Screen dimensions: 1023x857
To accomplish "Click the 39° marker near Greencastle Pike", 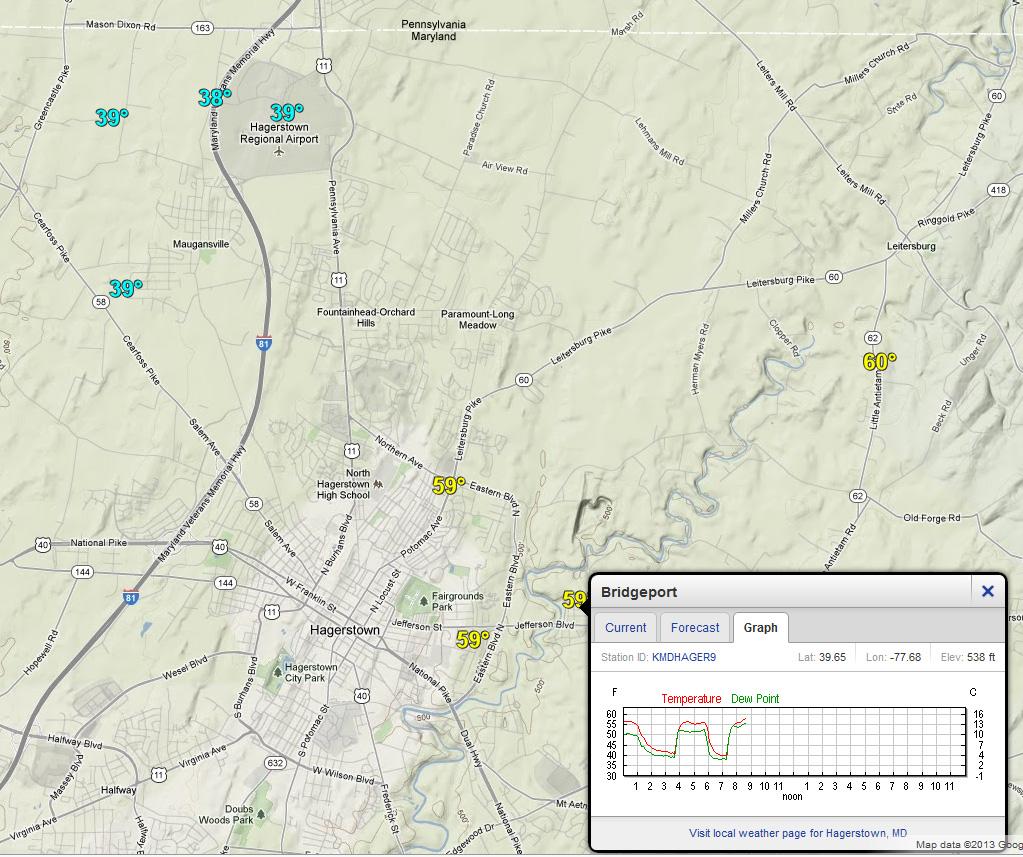I will (x=111, y=118).
